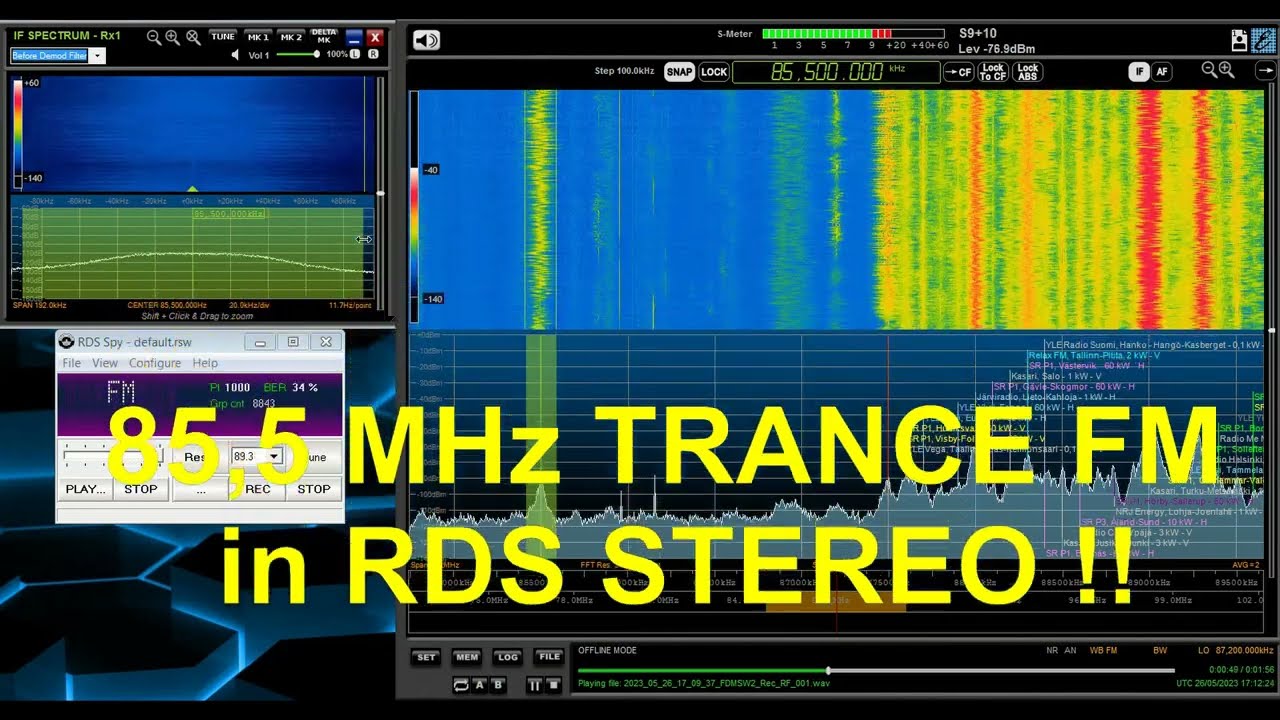This screenshot has height=720, width=1280.
Task: Click the Lock ABS button
Action: coord(1027,72)
